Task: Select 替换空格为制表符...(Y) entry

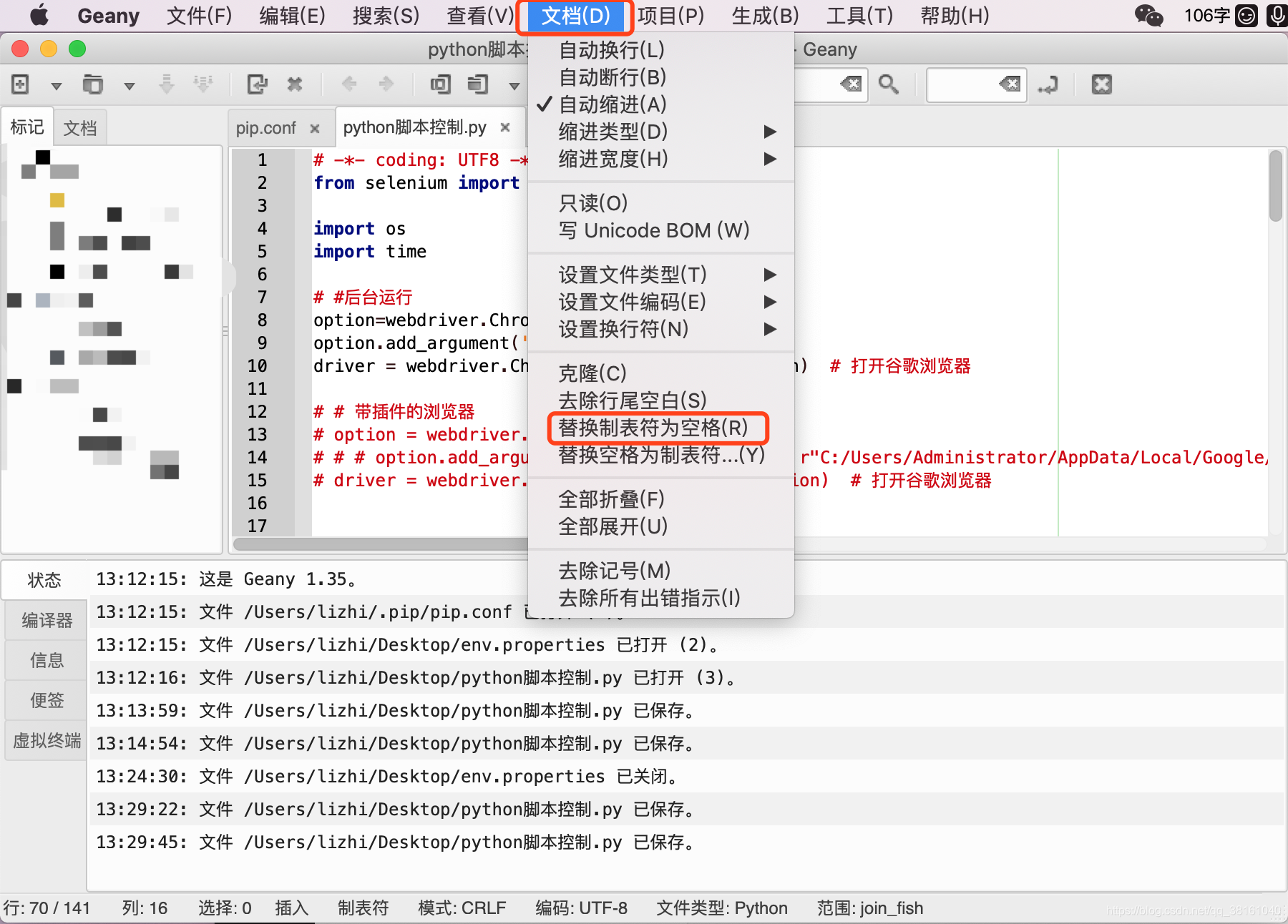Action: pos(660,455)
